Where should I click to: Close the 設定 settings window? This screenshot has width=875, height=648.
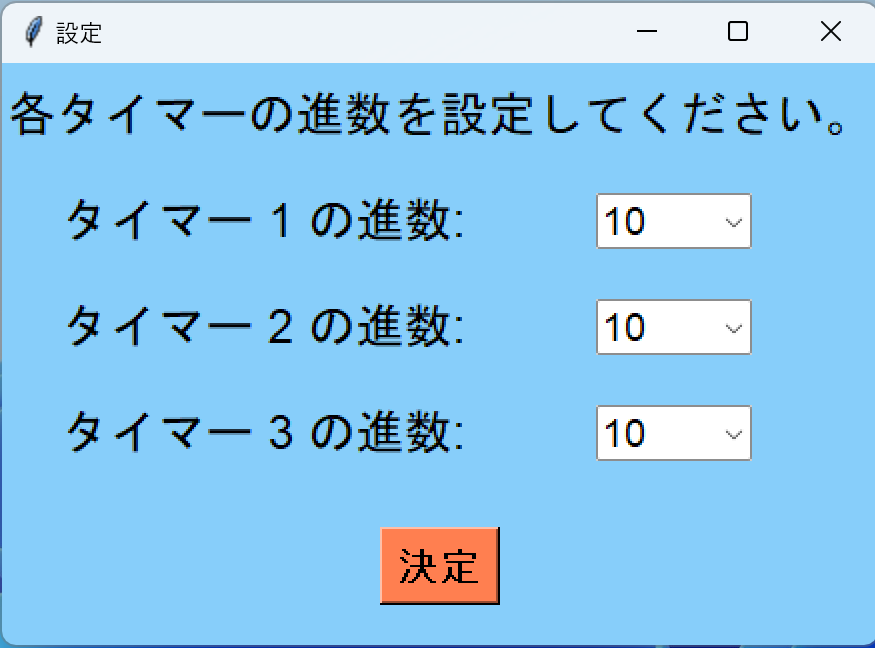pos(830,31)
